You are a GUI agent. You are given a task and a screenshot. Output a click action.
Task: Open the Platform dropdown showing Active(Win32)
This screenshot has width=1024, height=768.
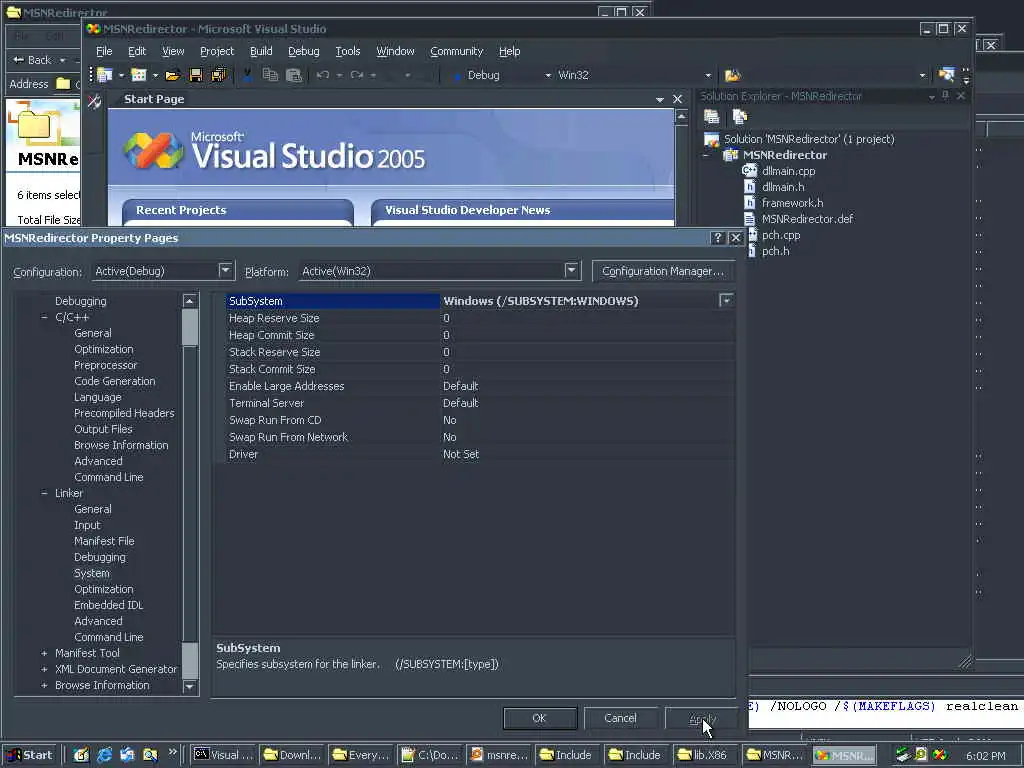point(571,270)
